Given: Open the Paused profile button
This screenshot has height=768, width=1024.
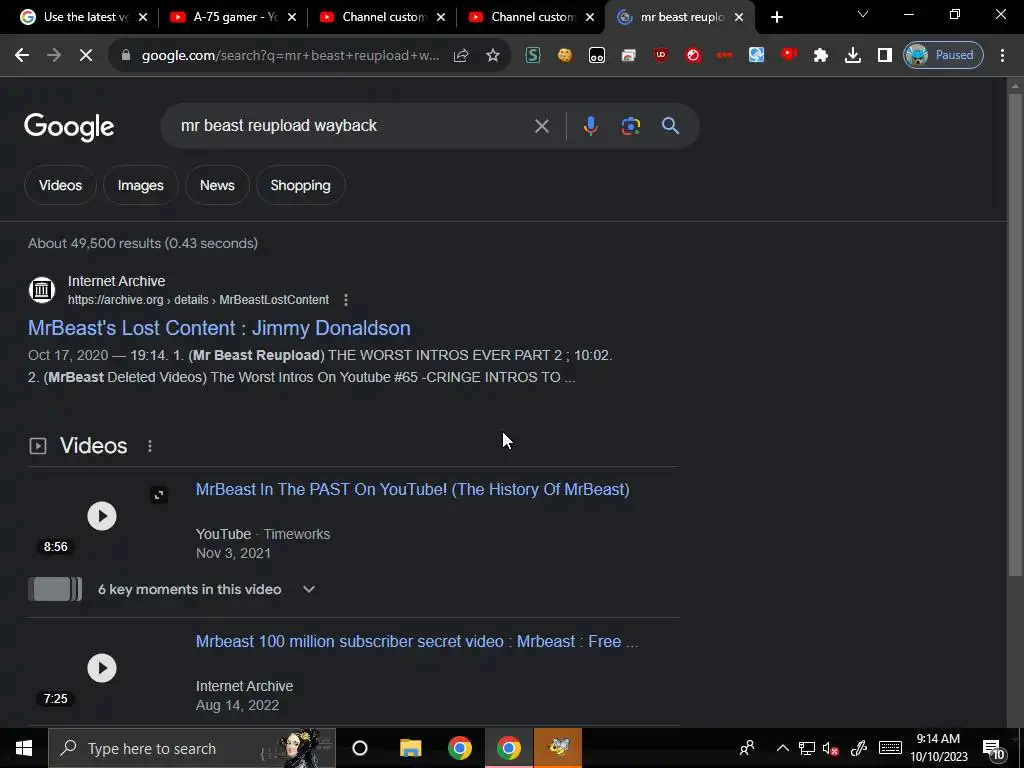Looking at the screenshot, I should [x=943, y=56].
